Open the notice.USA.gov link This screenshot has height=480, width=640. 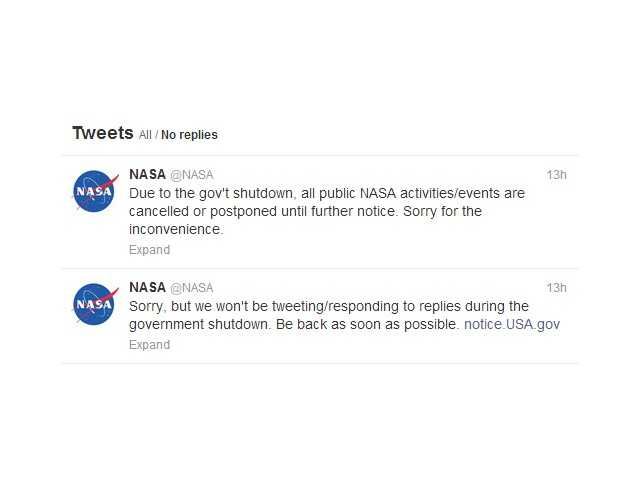(512, 324)
